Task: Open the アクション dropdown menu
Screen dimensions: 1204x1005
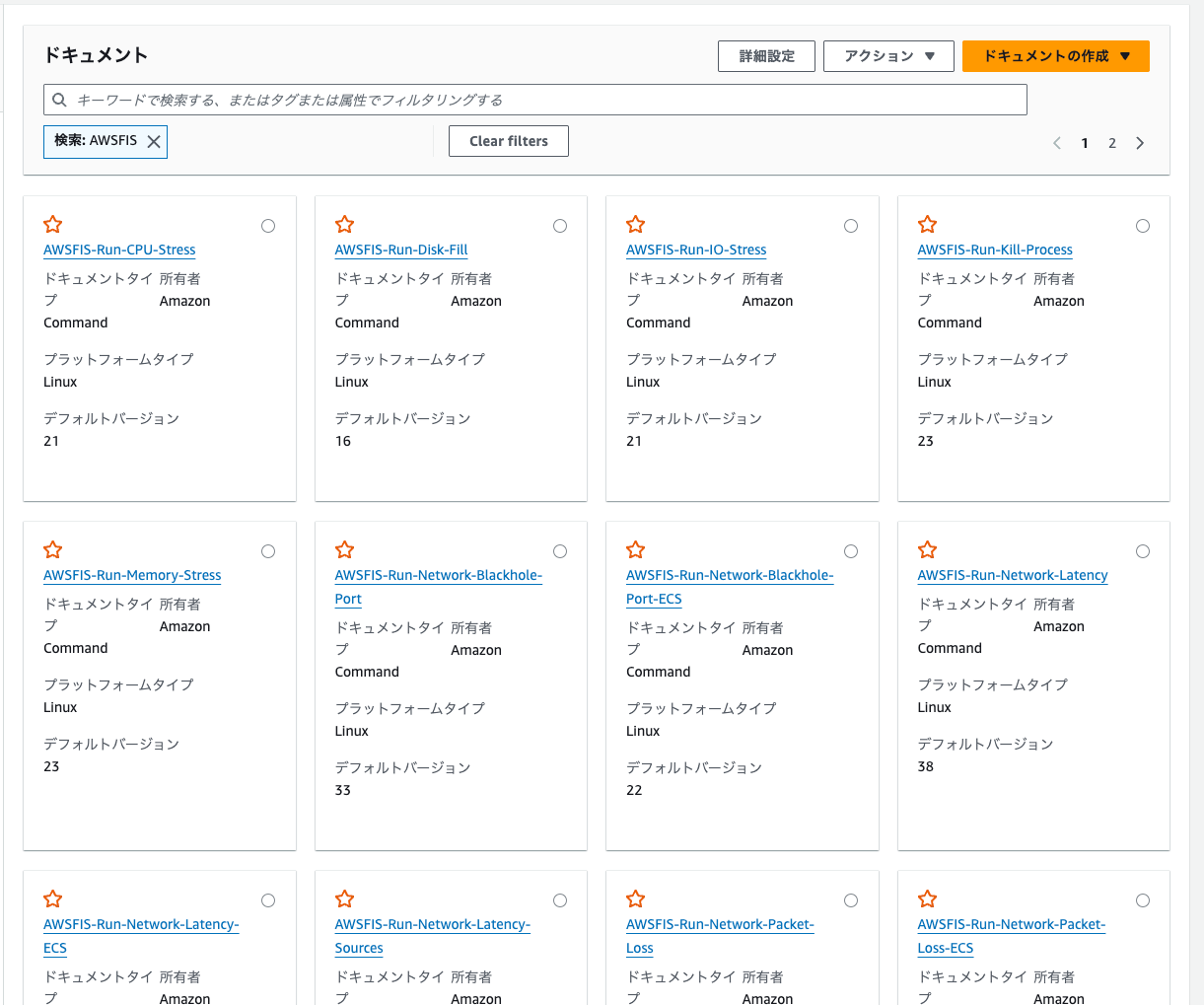Action: coord(888,56)
